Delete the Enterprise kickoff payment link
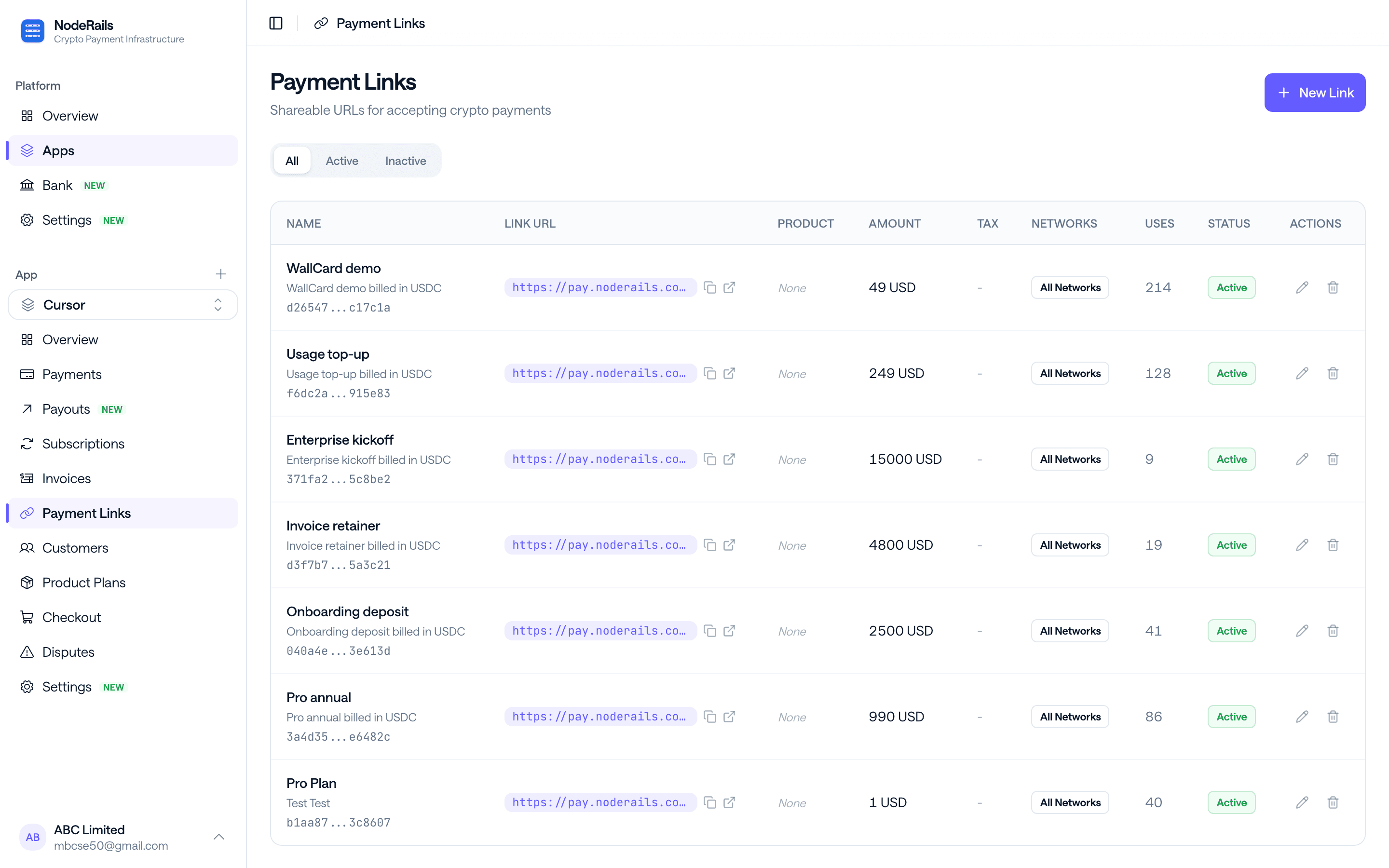The width and height of the screenshot is (1389, 868). 1333,459
